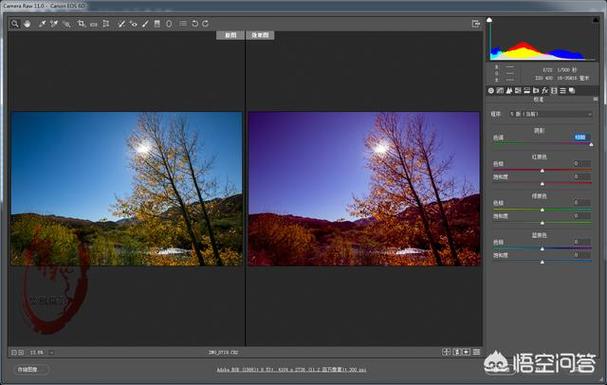The image size is (607, 385).
Task: Click the purple-toned after preview image
Action: pyautogui.click(x=364, y=189)
